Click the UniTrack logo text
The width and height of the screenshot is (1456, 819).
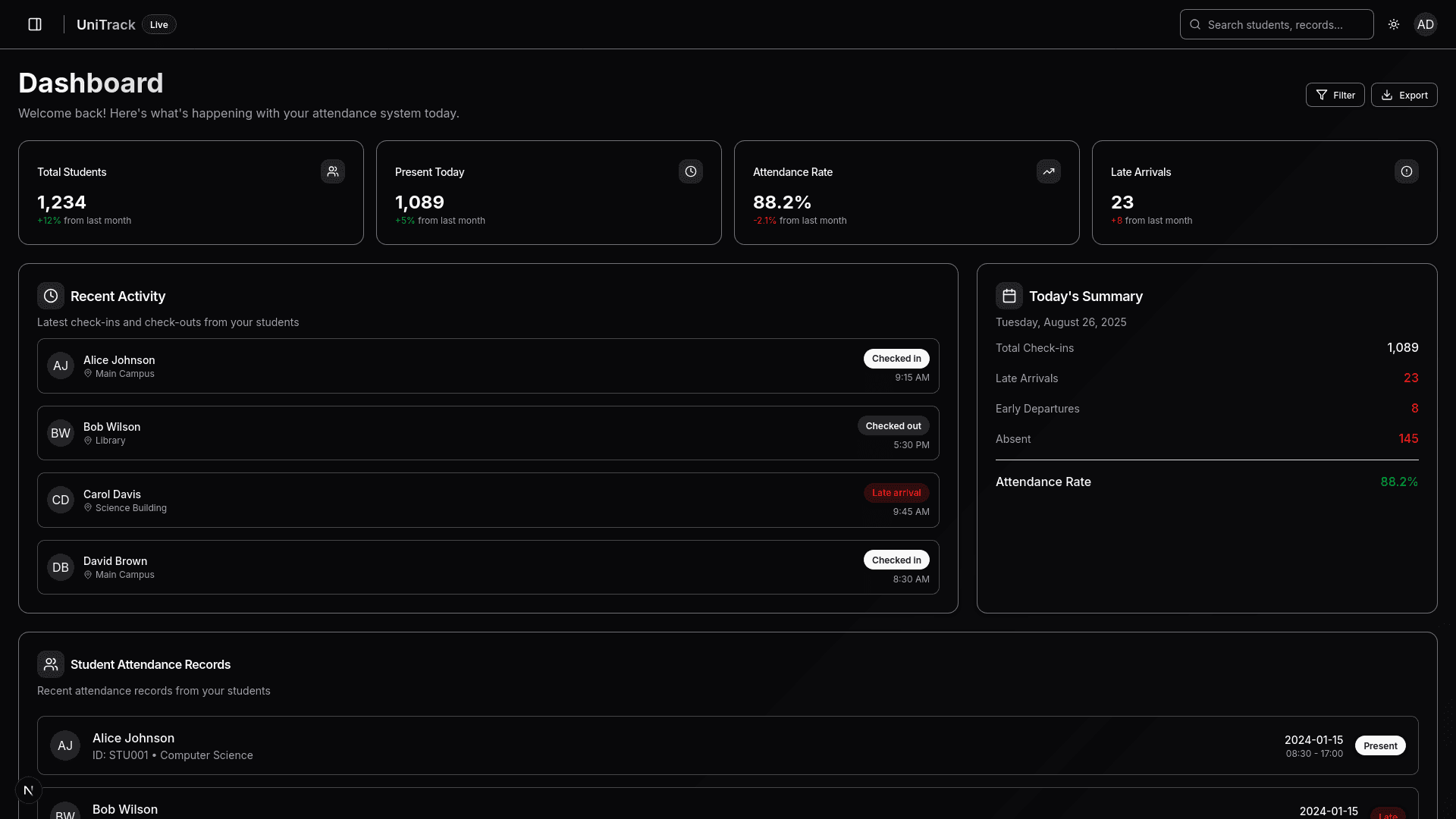click(x=105, y=24)
